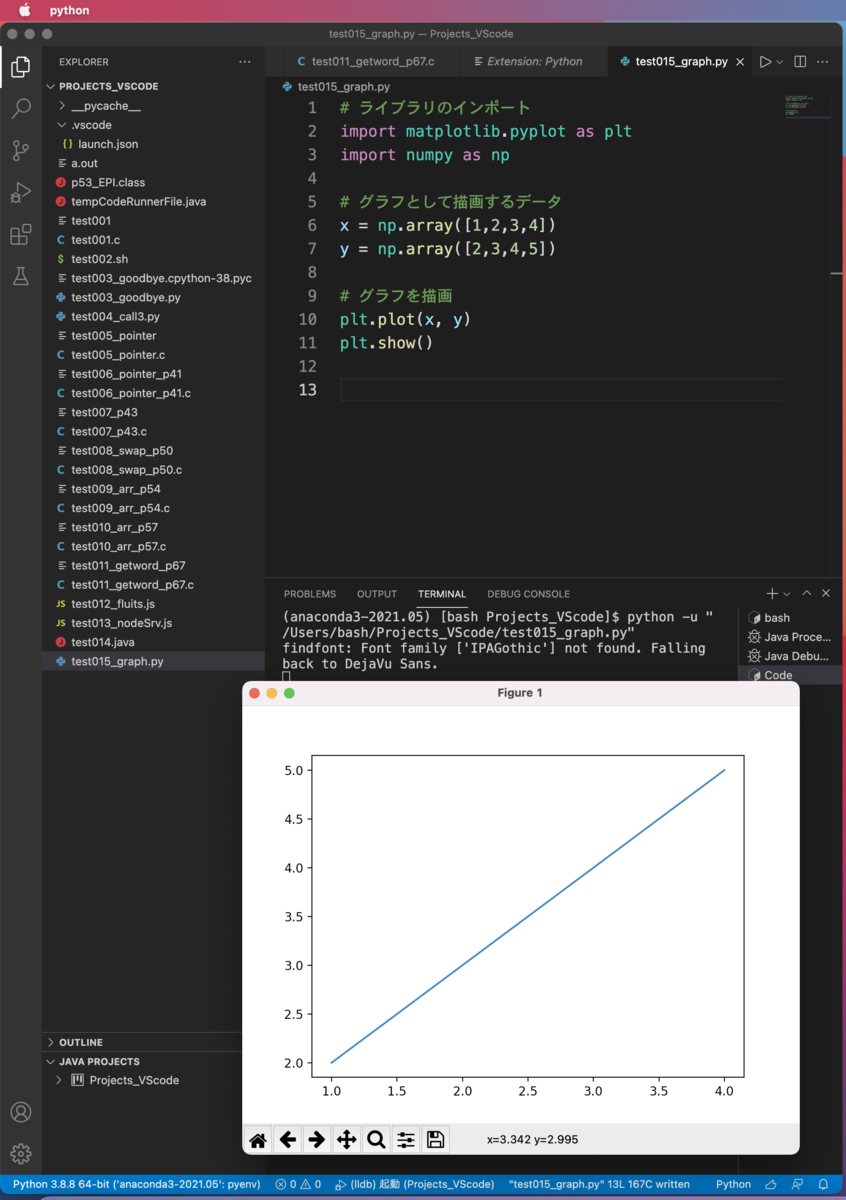Open the DEBUG CONSOLE panel tab
This screenshot has height=1200, width=846.
[528, 594]
